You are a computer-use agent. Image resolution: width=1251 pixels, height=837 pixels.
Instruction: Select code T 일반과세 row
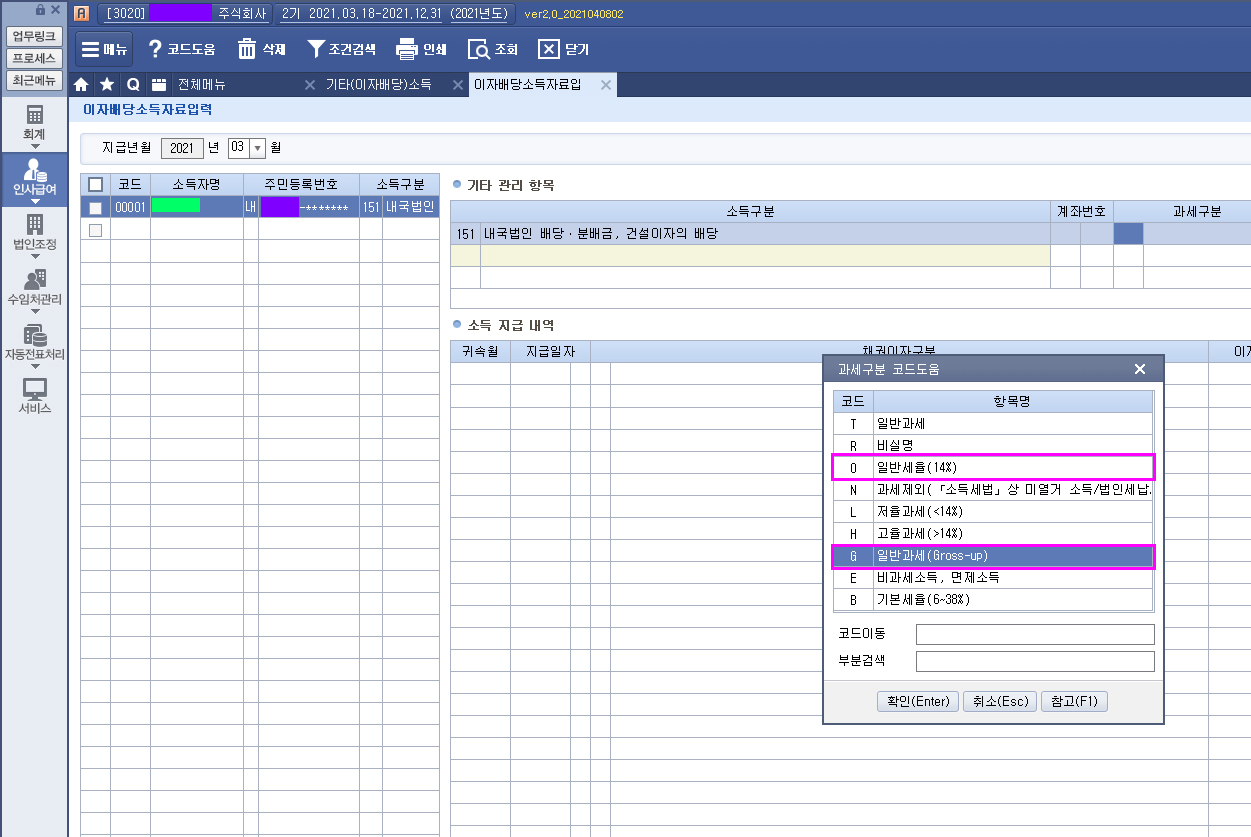[993, 424]
